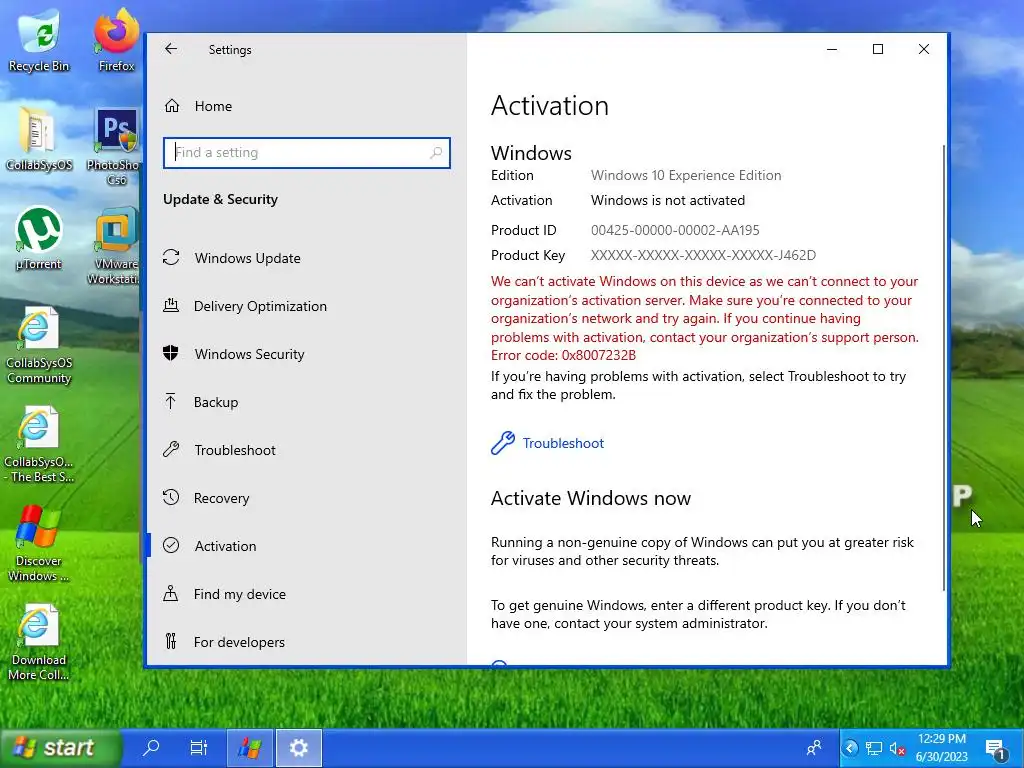Click the Activate Windows now heading
The height and width of the screenshot is (768, 1024).
[591, 498]
